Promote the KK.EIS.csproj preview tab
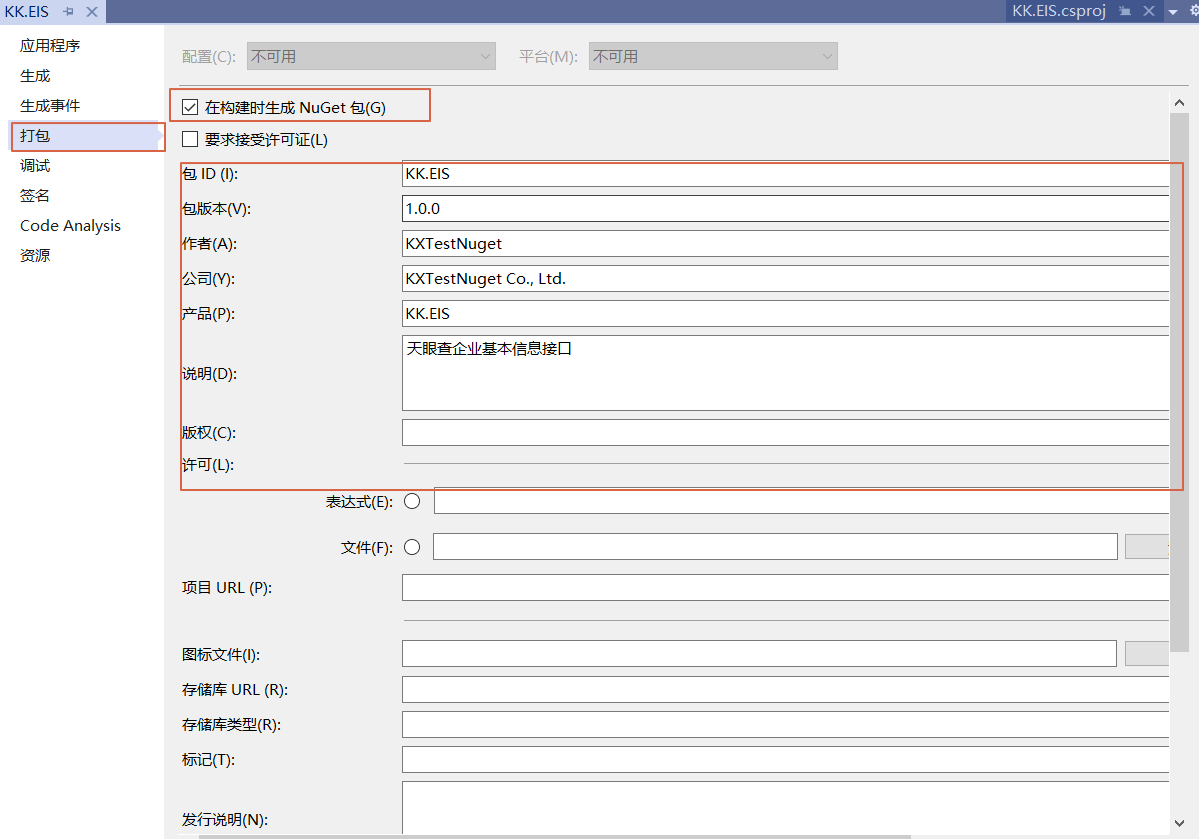 (1125, 11)
